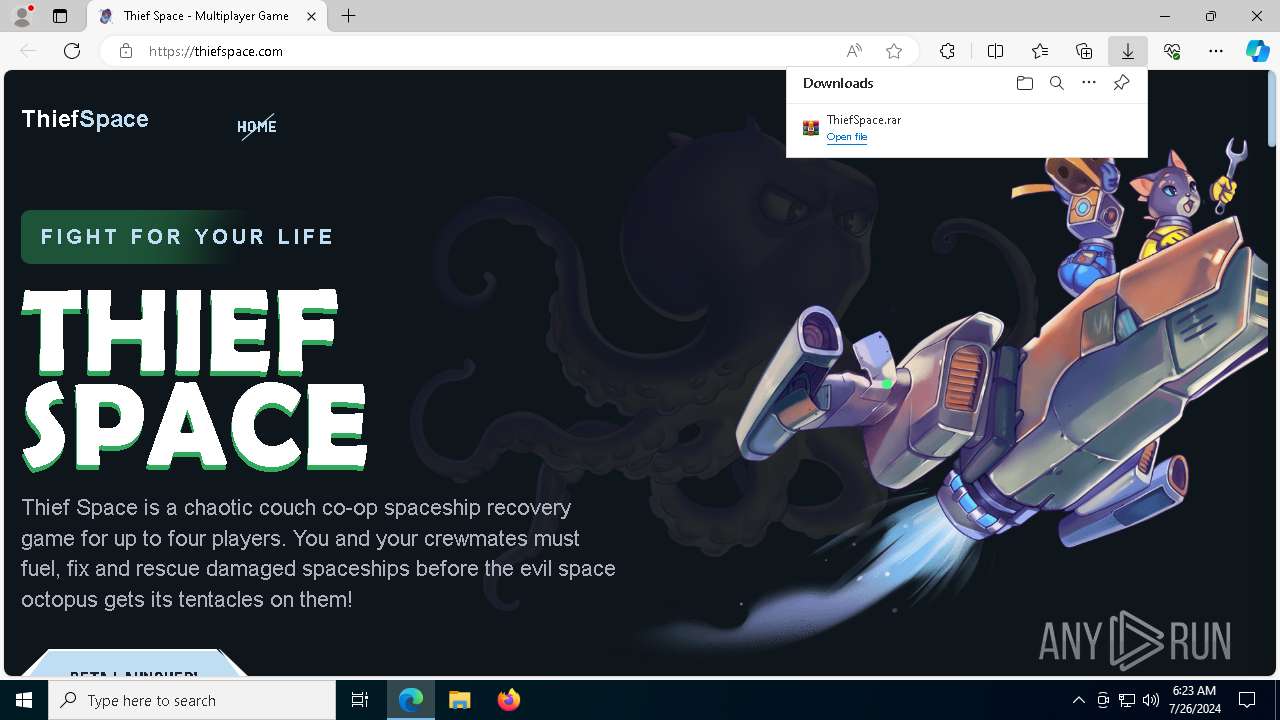Open Task View on taskbar
The image size is (1280, 720).
[360, 700]
